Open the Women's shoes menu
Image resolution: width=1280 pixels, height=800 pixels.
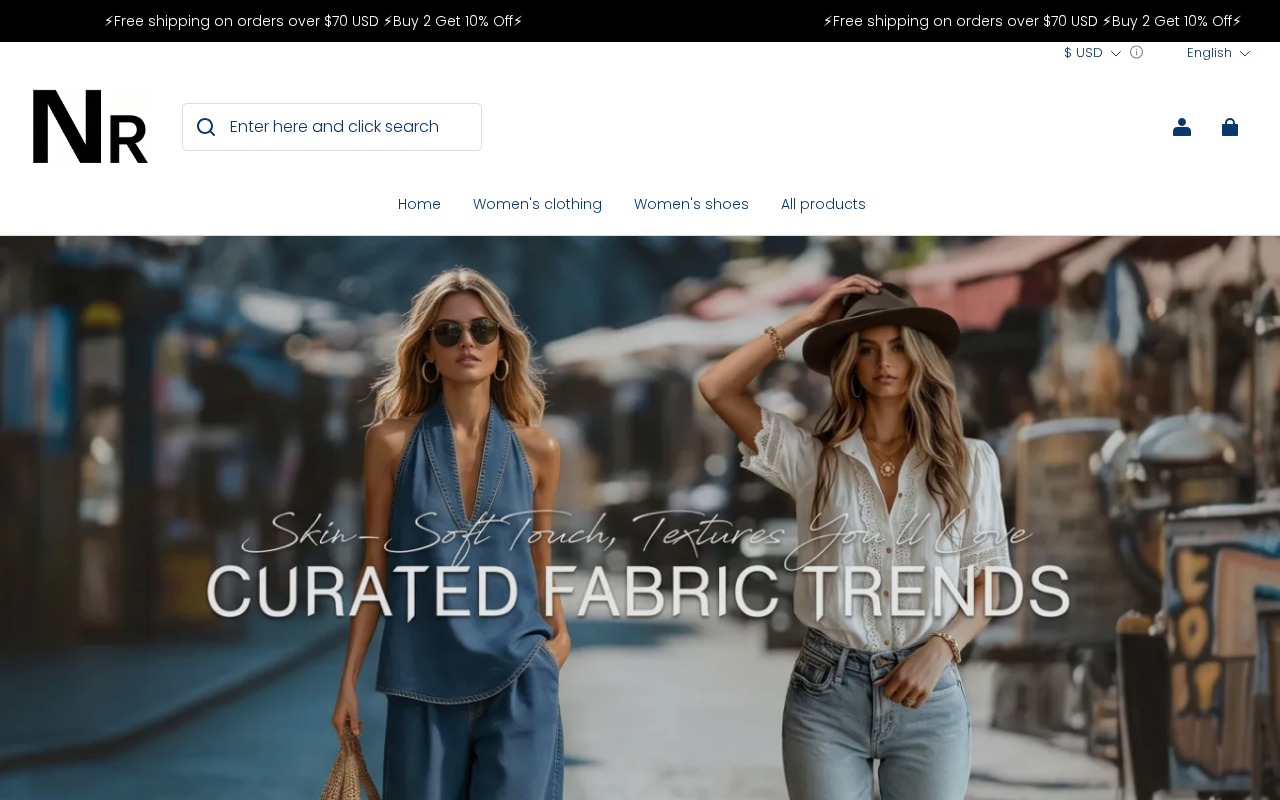click(x=691, y=204)
